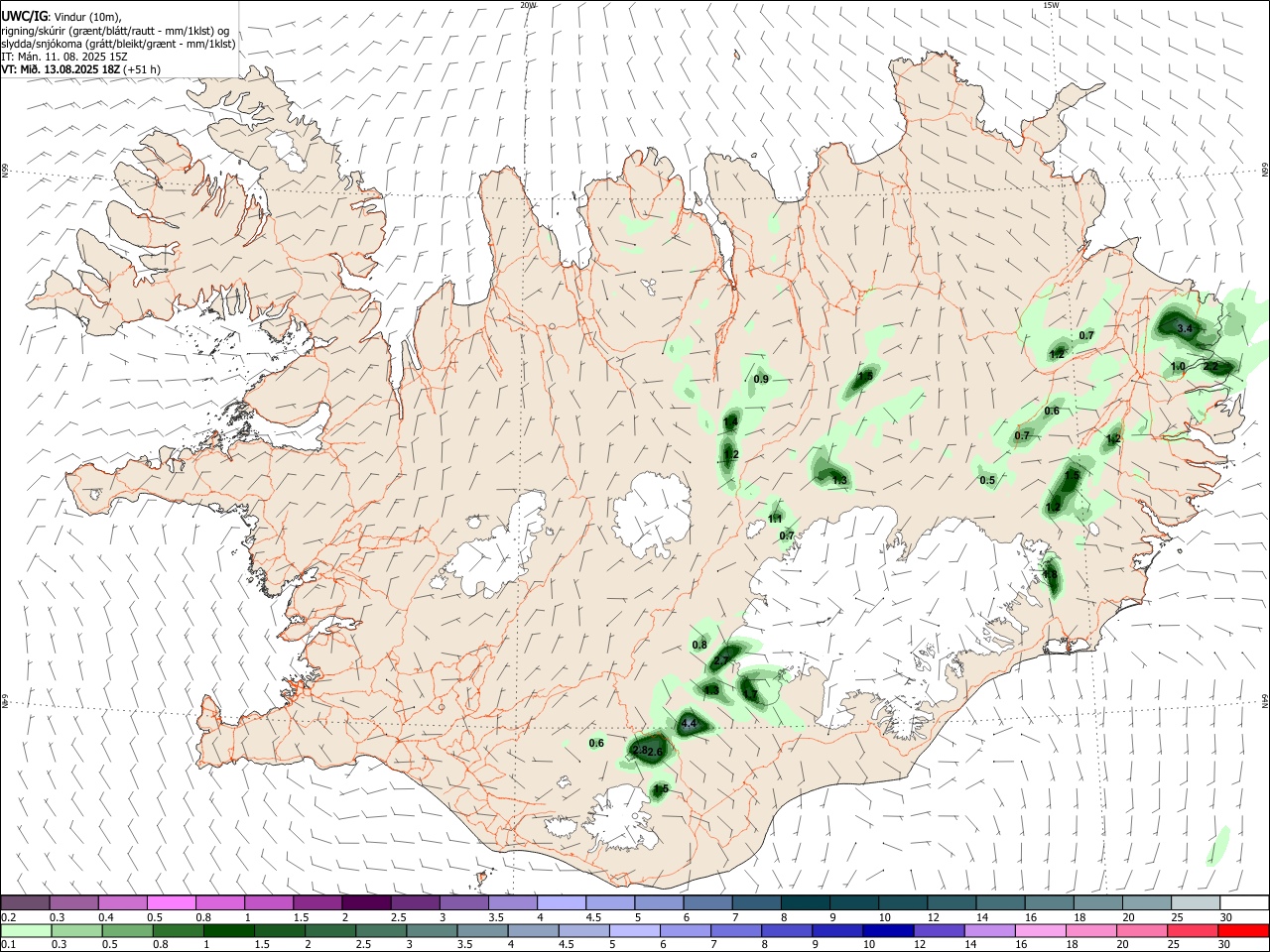This screenshot has width=1270, height=952.
Task: Pick the darkest green bottom-row swatch starting at 1
Action: click(x=229, y=930)
